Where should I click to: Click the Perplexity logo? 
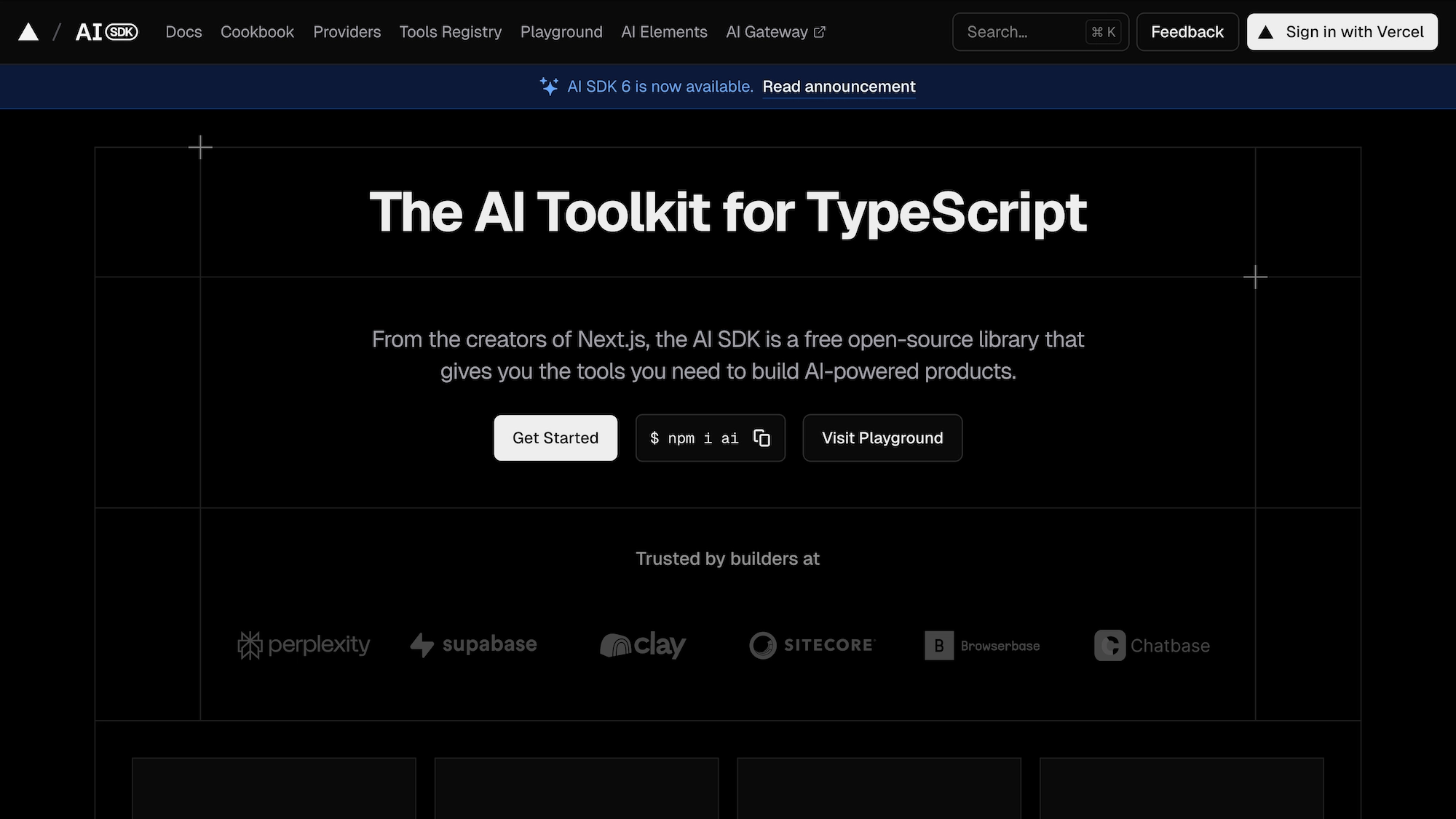point(304,645)
